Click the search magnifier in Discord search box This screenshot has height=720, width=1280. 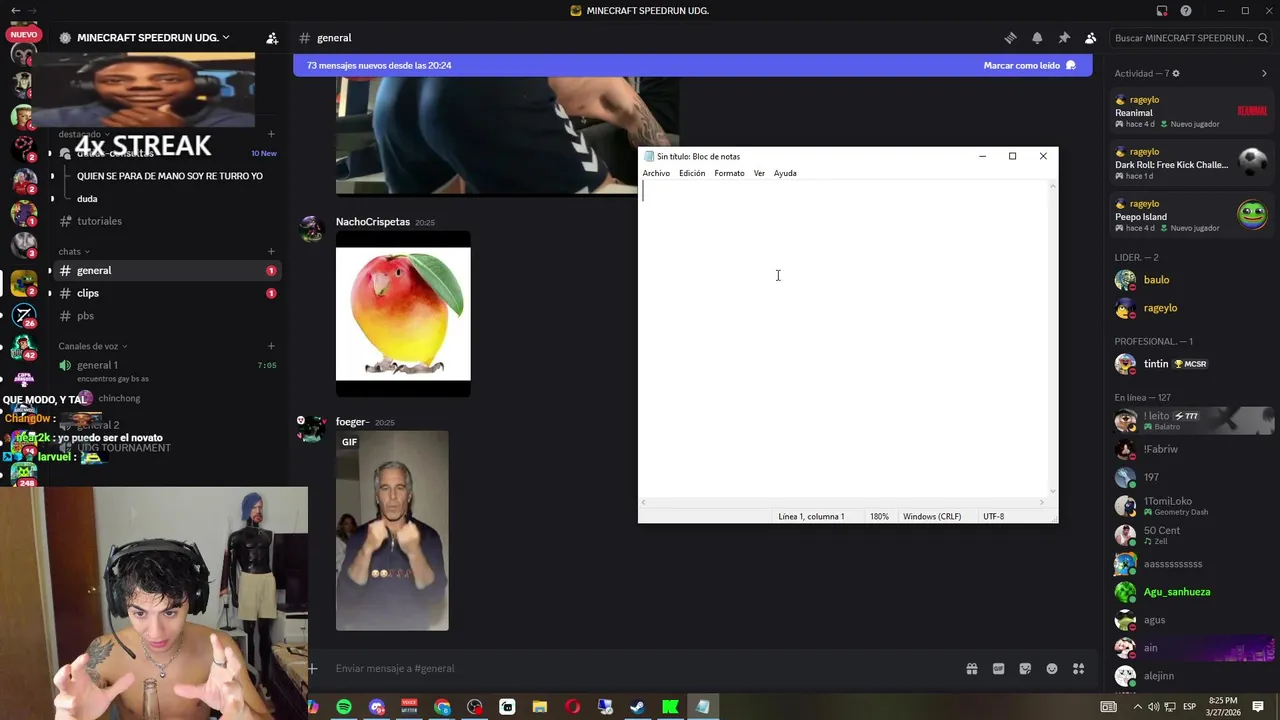[x=1263, y=38]
